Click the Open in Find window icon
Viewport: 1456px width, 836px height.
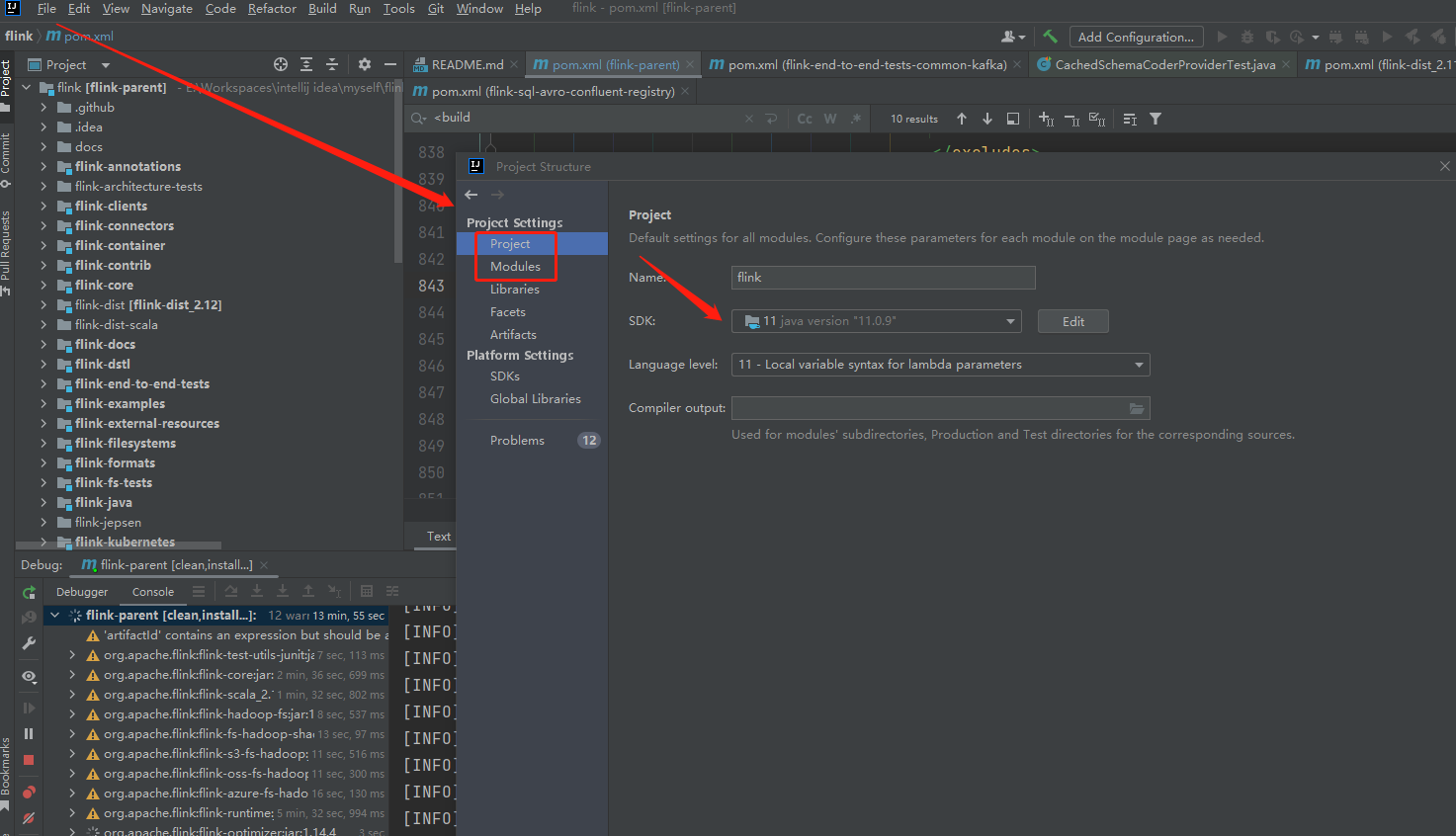(1013, 119)
